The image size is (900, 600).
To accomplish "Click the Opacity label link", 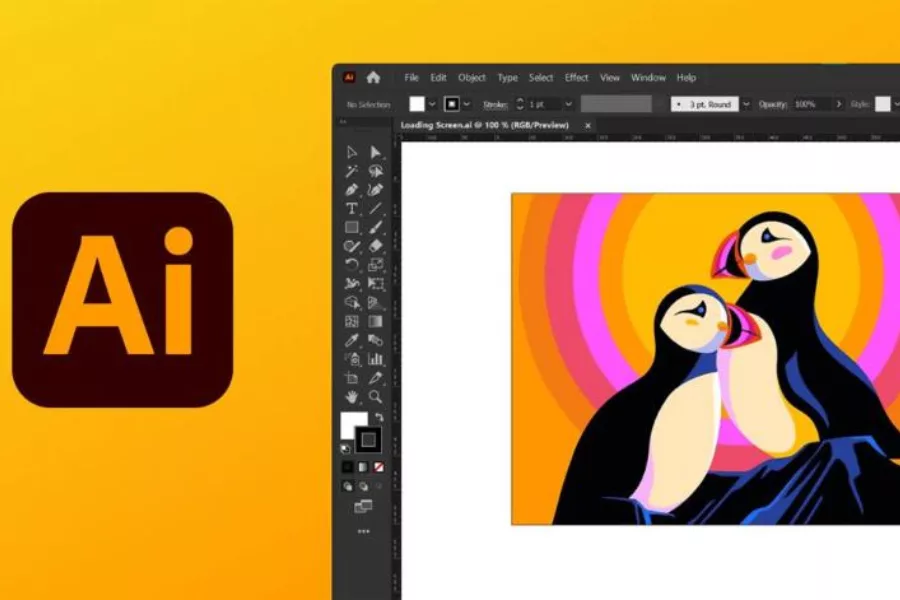I will pos(774,104).
